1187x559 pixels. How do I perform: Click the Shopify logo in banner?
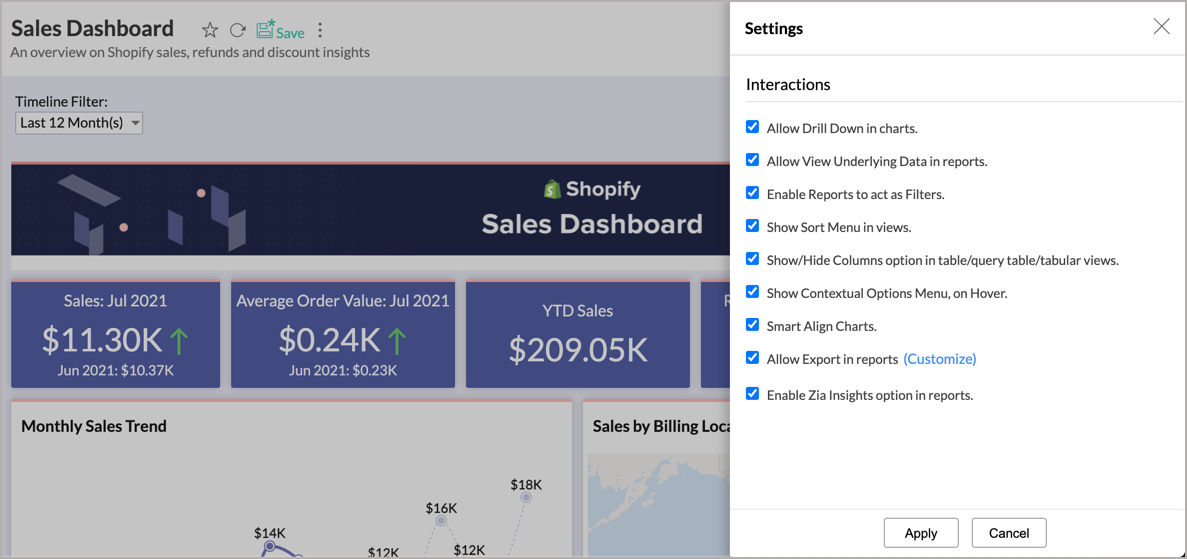coord(552,189)
